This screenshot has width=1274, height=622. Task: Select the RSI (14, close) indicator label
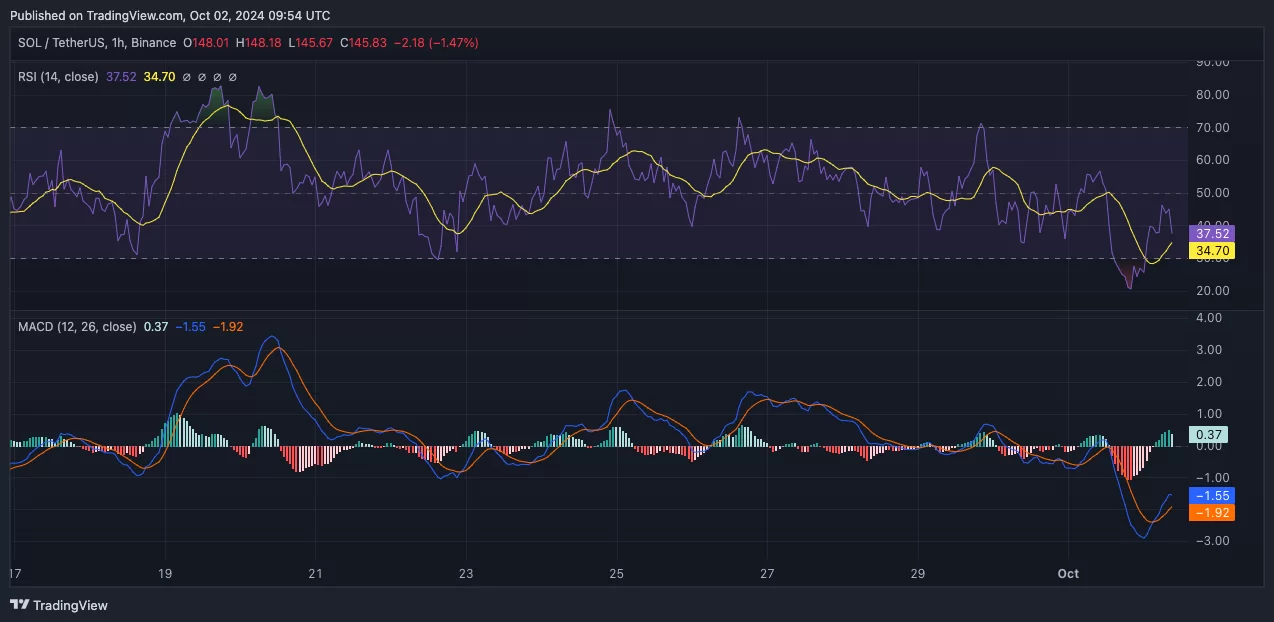pyautogui.click(x=58, y=76)
